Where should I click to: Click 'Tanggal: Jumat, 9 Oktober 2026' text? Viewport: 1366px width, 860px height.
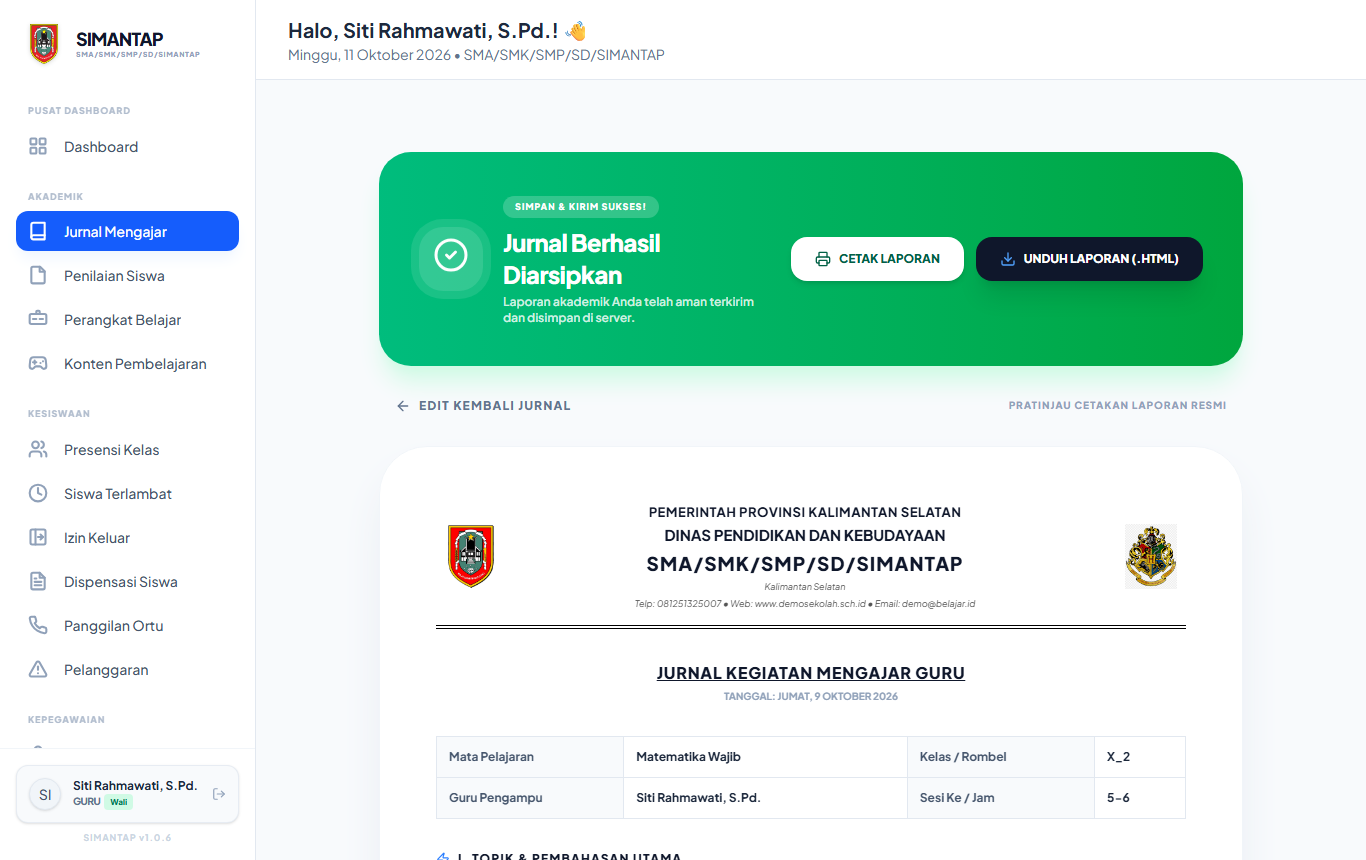click(811, 696)
